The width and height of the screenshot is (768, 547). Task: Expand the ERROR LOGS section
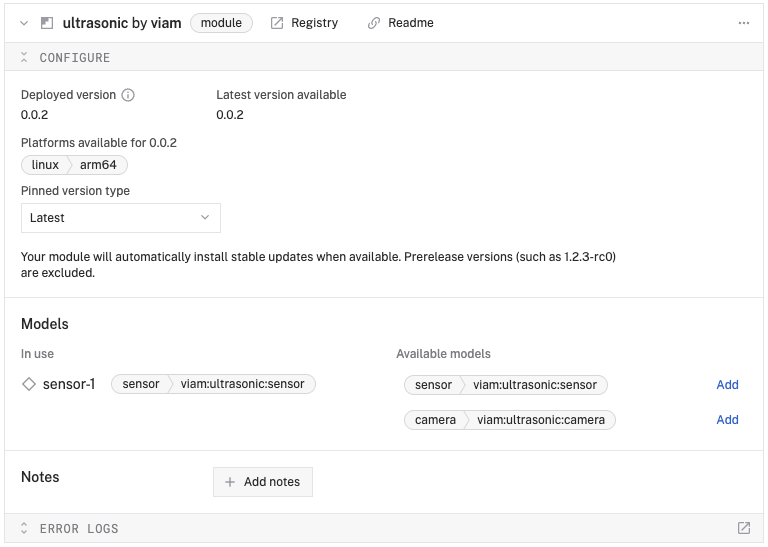point(24,528)
